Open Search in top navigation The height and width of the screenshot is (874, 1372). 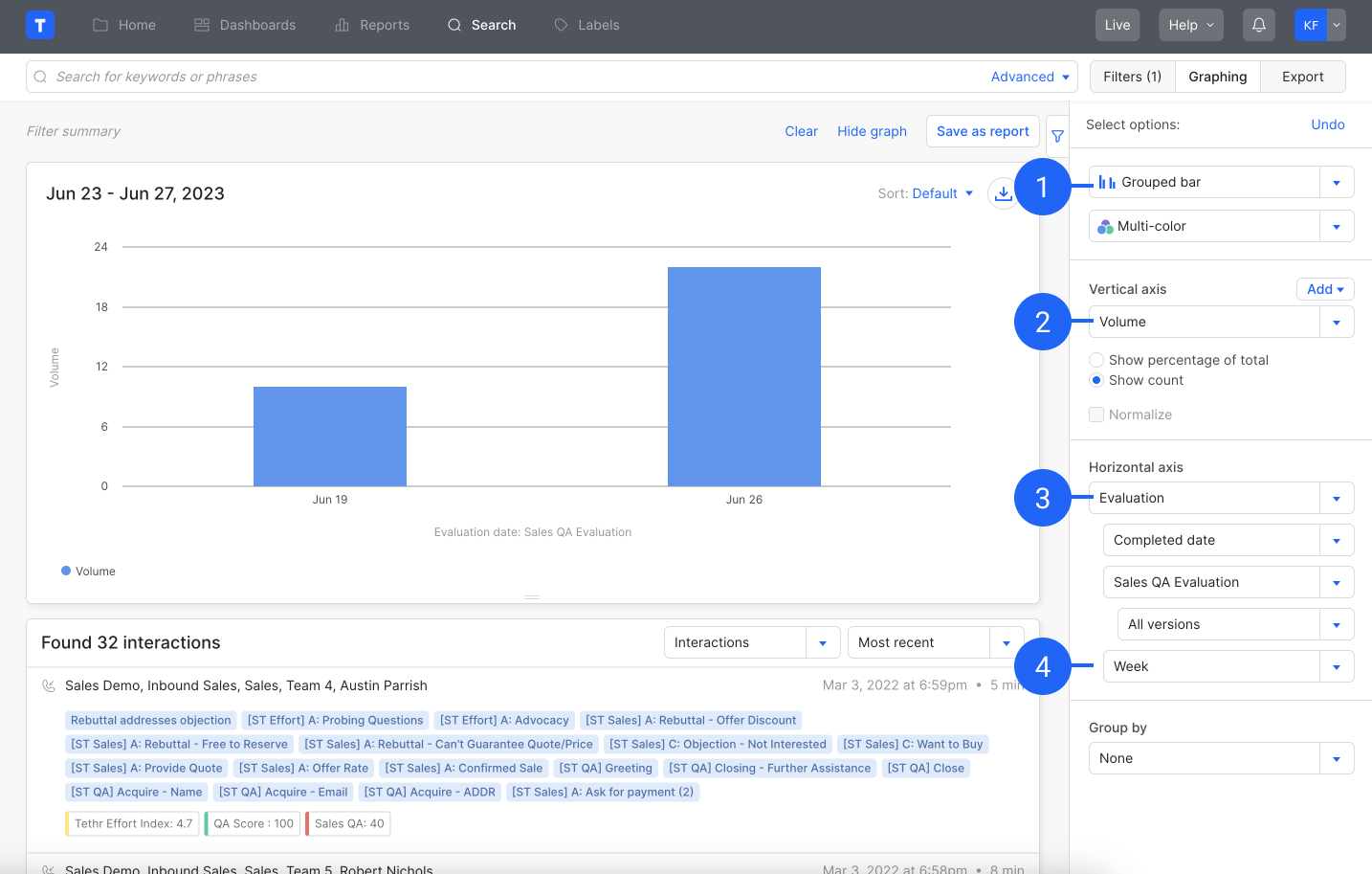pyautogui.click(x=482, y=25)
